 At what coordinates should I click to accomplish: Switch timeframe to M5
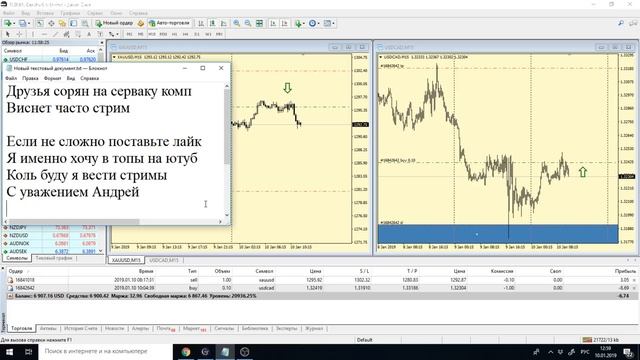pyautogui.click(x=140, y=34)
